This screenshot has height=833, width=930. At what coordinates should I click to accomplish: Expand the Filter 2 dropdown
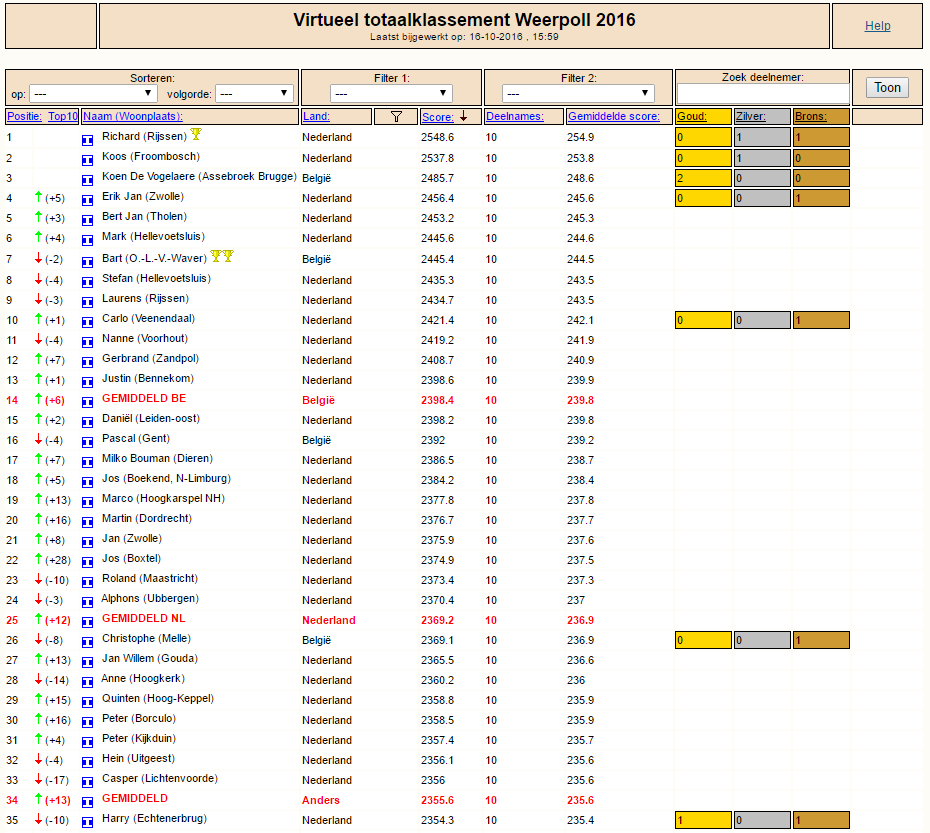(578, 93)
